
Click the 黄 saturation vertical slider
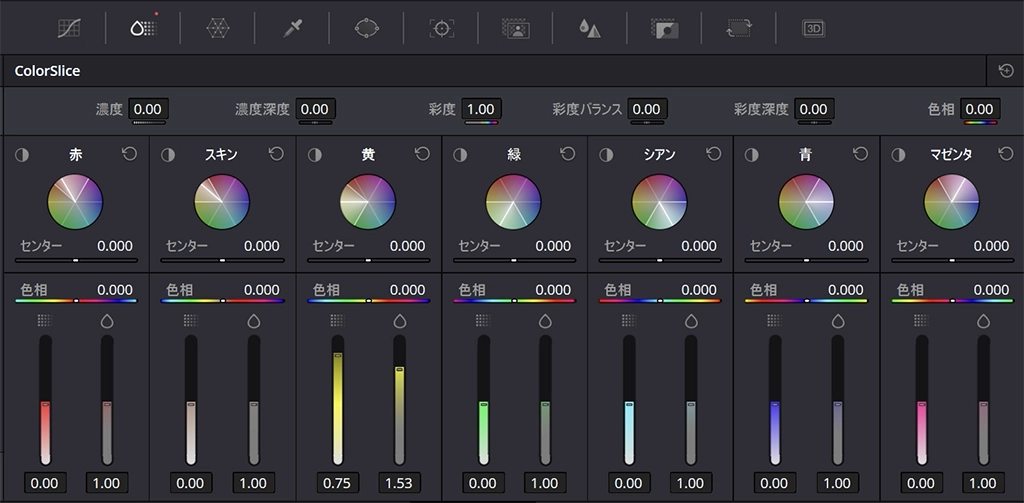pyautogui.click(x=399, y=400)
